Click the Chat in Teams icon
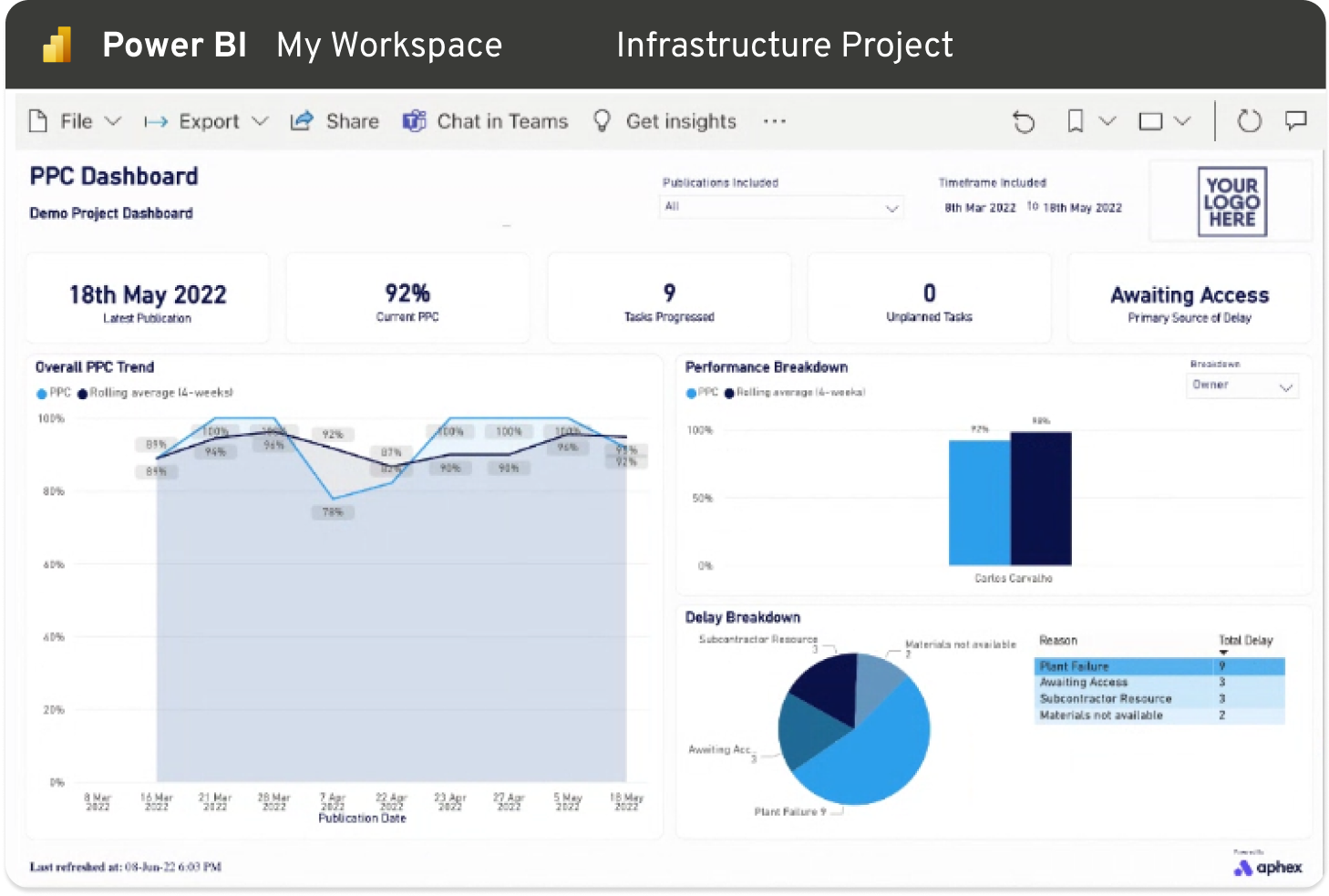Screen dimensions: 1329x896 tap(415, 121)
